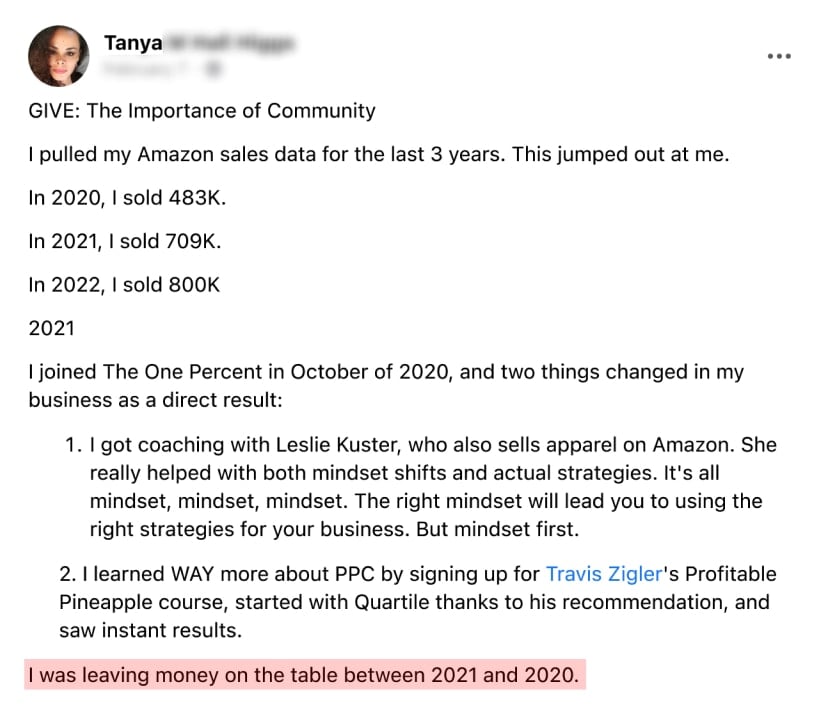This screenshot has width=816, height=716.
Task: Click the standalone "2021" line
Action: tap(52, 328)
